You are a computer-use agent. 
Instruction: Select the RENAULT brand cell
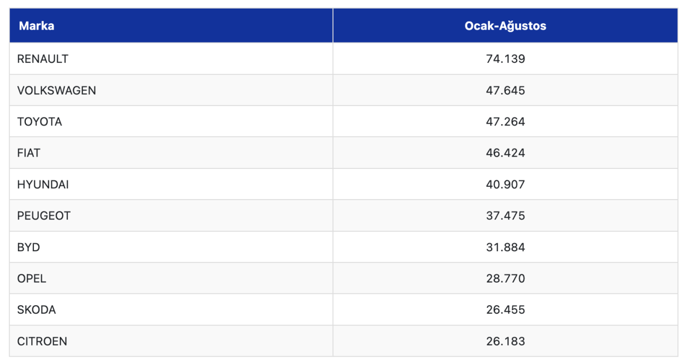pos(171,59)
